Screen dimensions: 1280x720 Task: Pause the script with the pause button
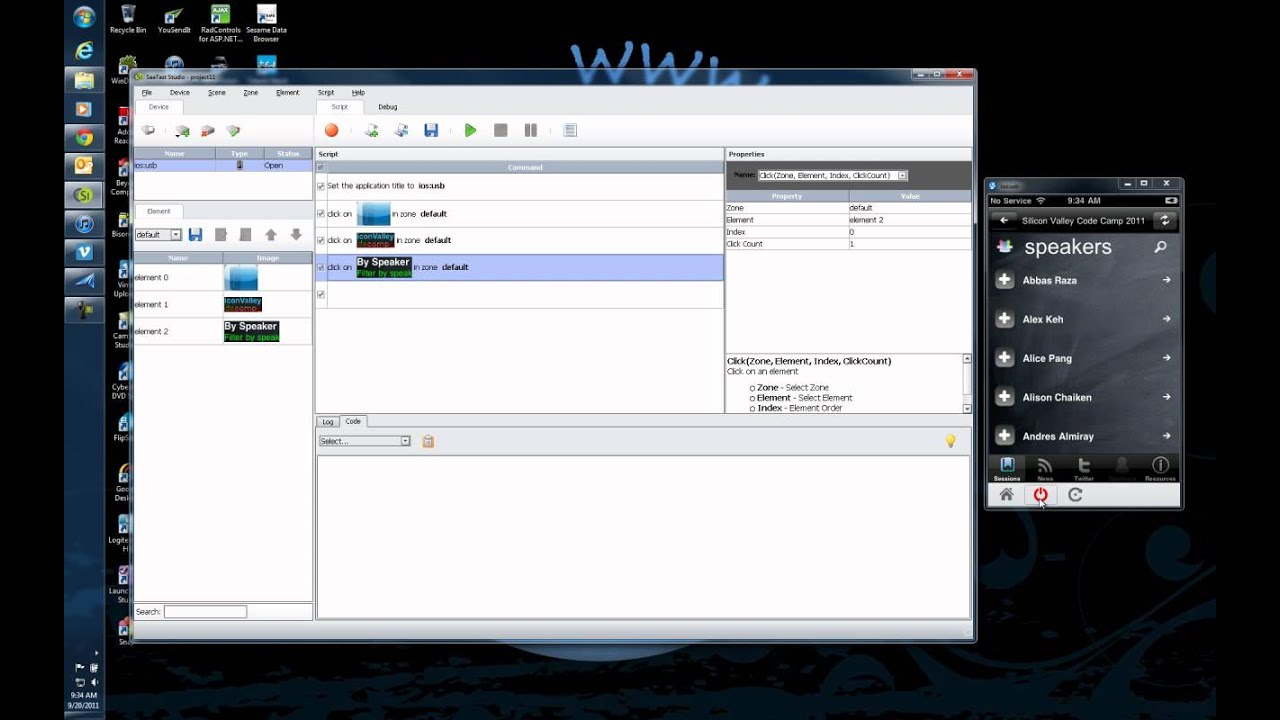[531, 130]
